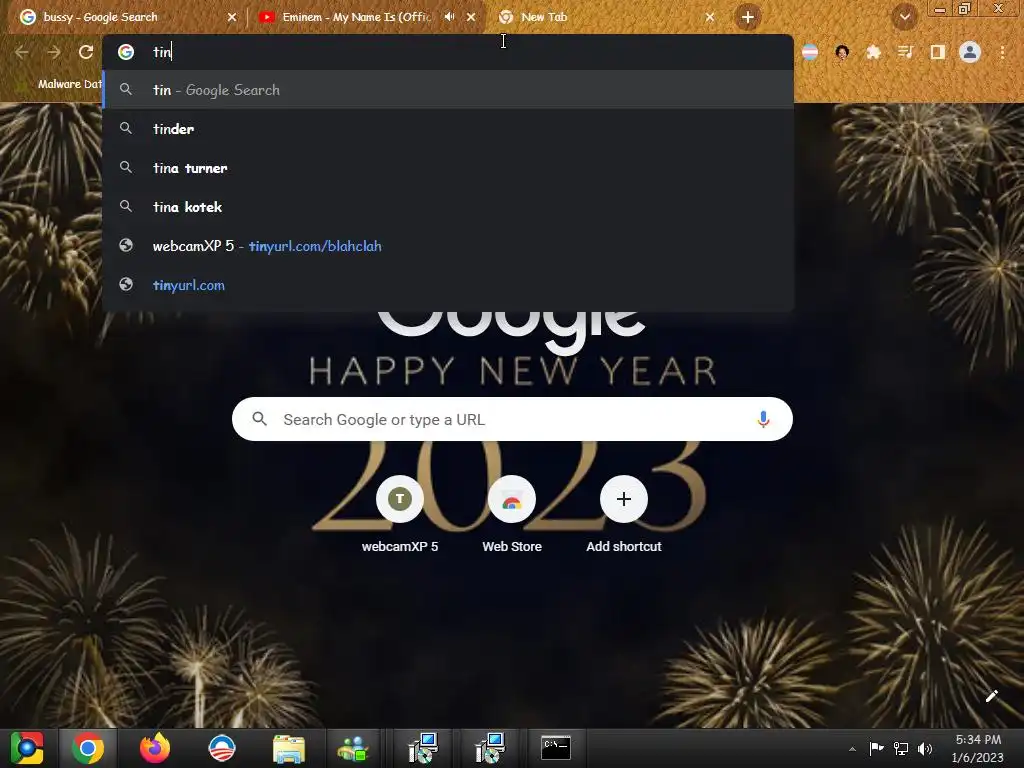Start voice search with the microphone icon
The height and width of the screenshot is (768, 1024).
pos(763,419)
